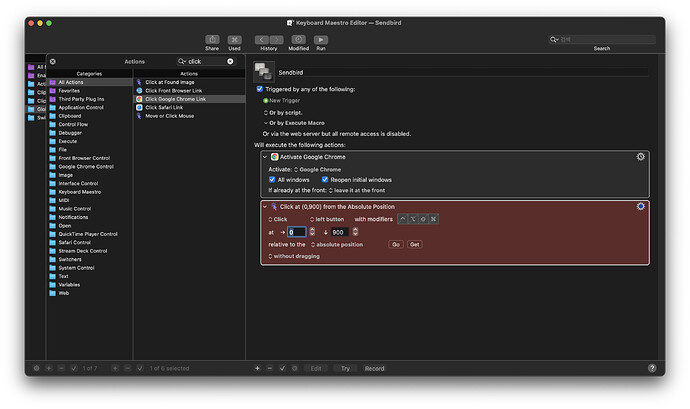Screen dimensions: 690x409
Task: Step the vertical coordinate stepper next to 900
Action: (355, 232)
